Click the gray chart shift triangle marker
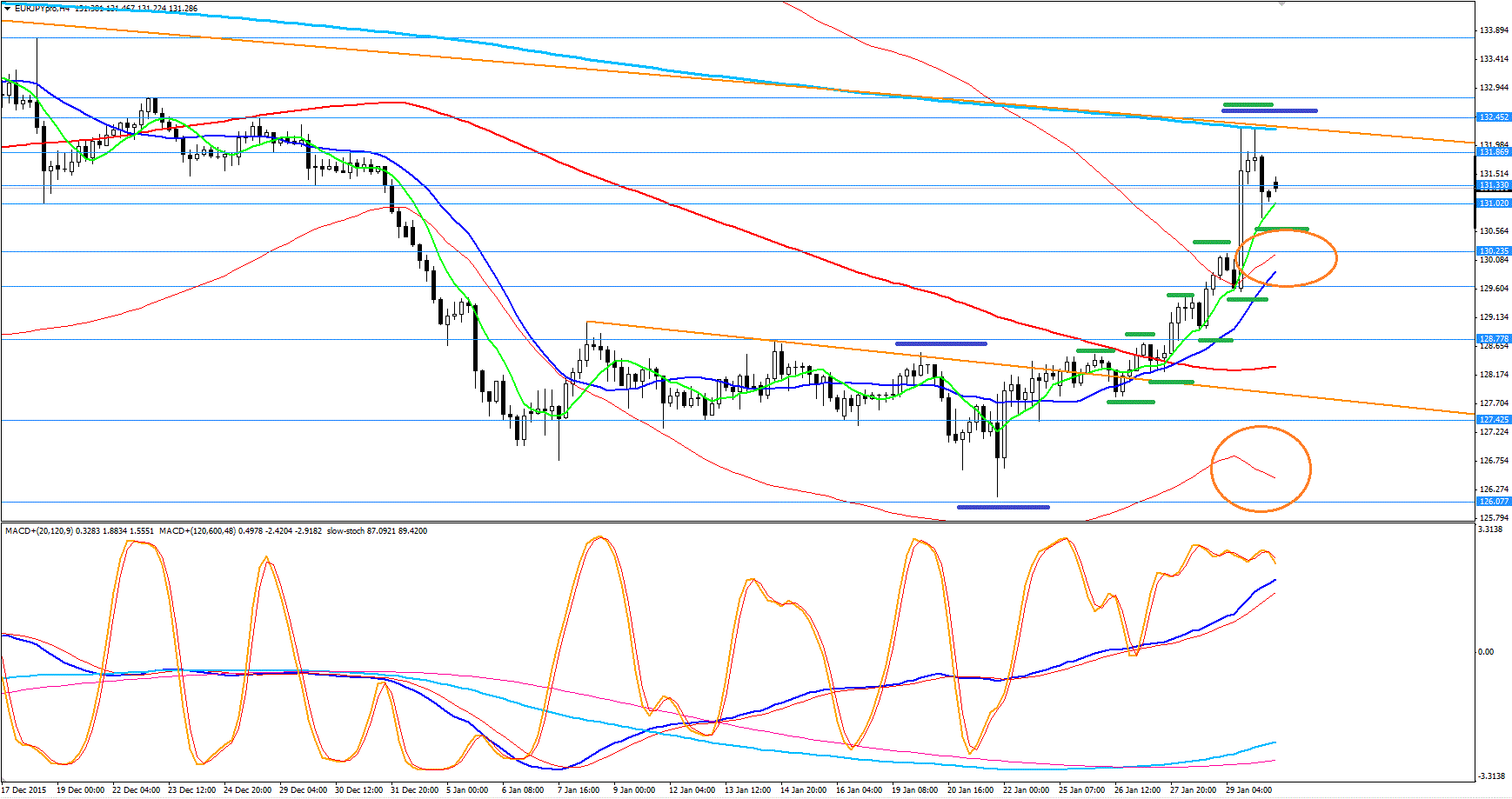 1281,3
